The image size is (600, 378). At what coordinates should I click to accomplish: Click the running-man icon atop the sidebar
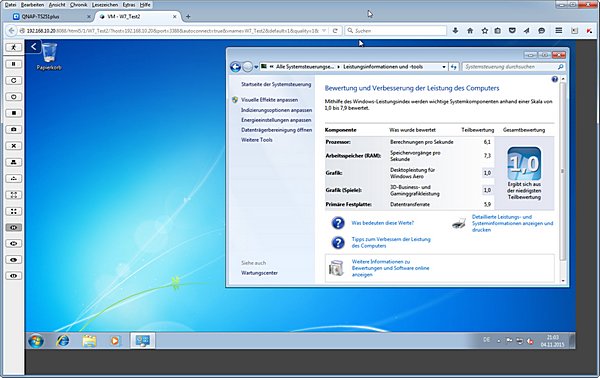click(13, 47)
